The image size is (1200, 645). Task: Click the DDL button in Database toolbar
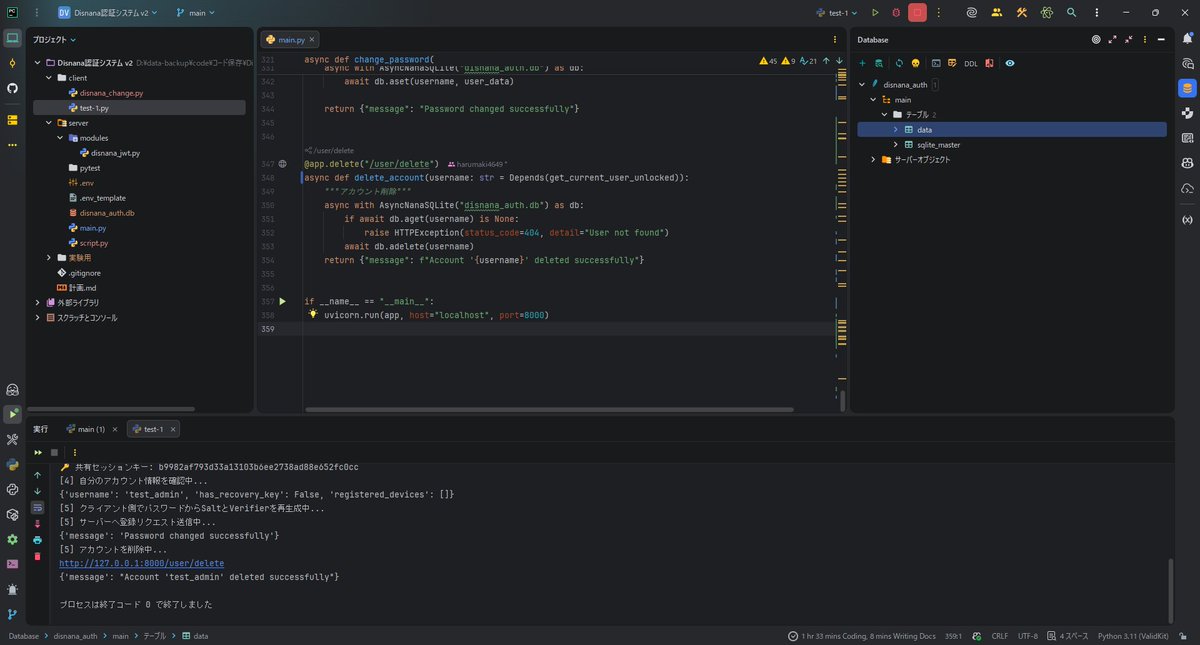pyautogui.click(x=971, y=63)
